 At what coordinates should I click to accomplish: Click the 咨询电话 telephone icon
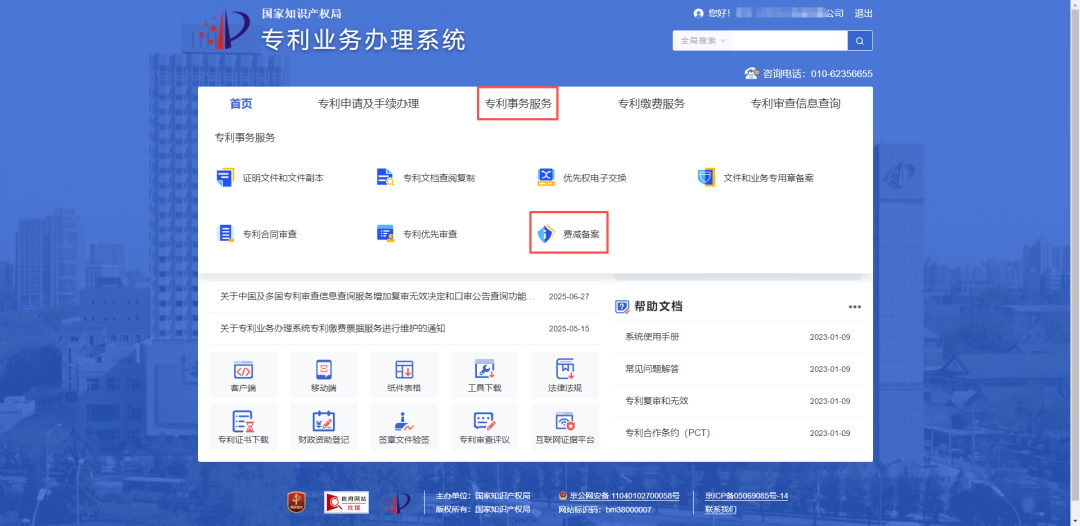(751, 73)
